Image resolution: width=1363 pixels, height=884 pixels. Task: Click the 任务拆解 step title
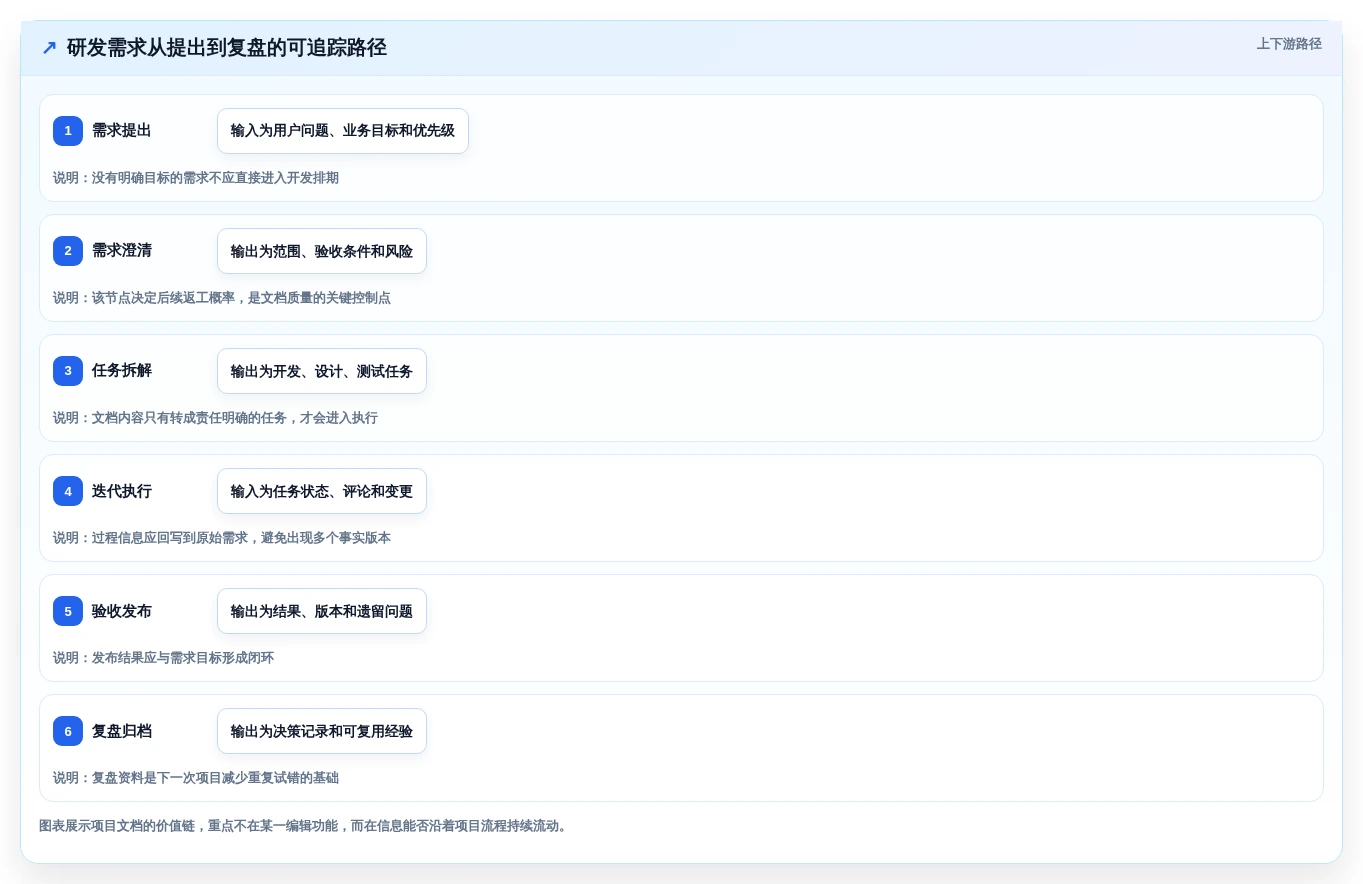point(122,371)
